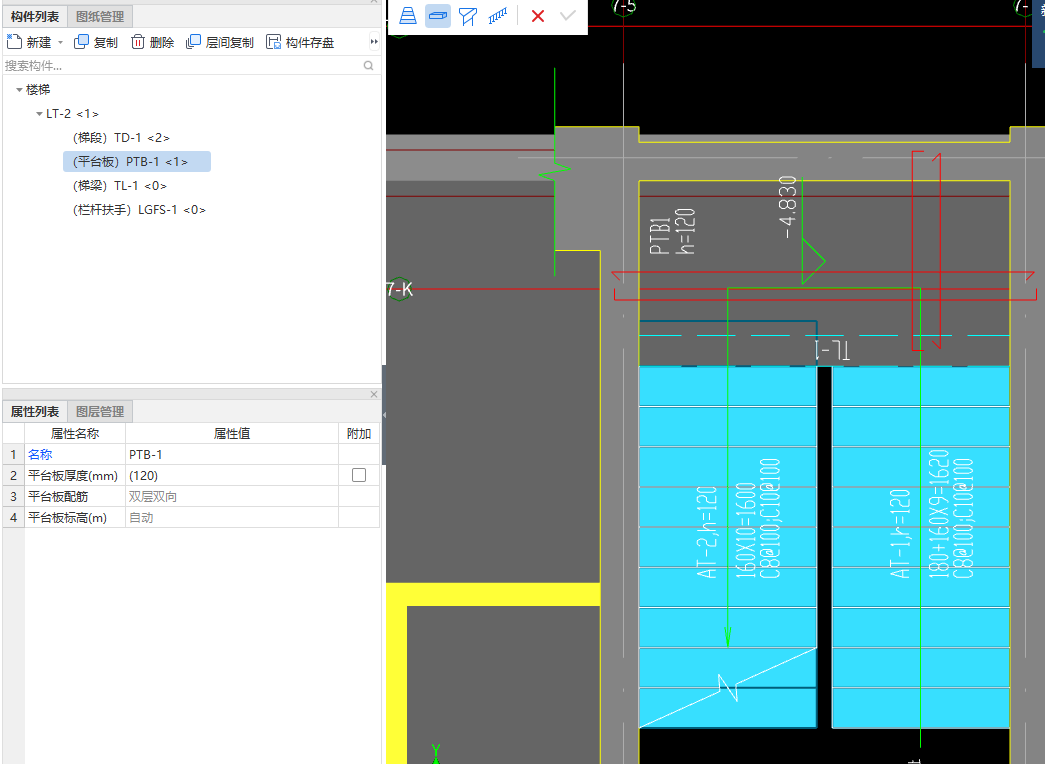Tick the 附加 checkbox for 平台板厚度

pyautogui.click(x=359, y=475)
